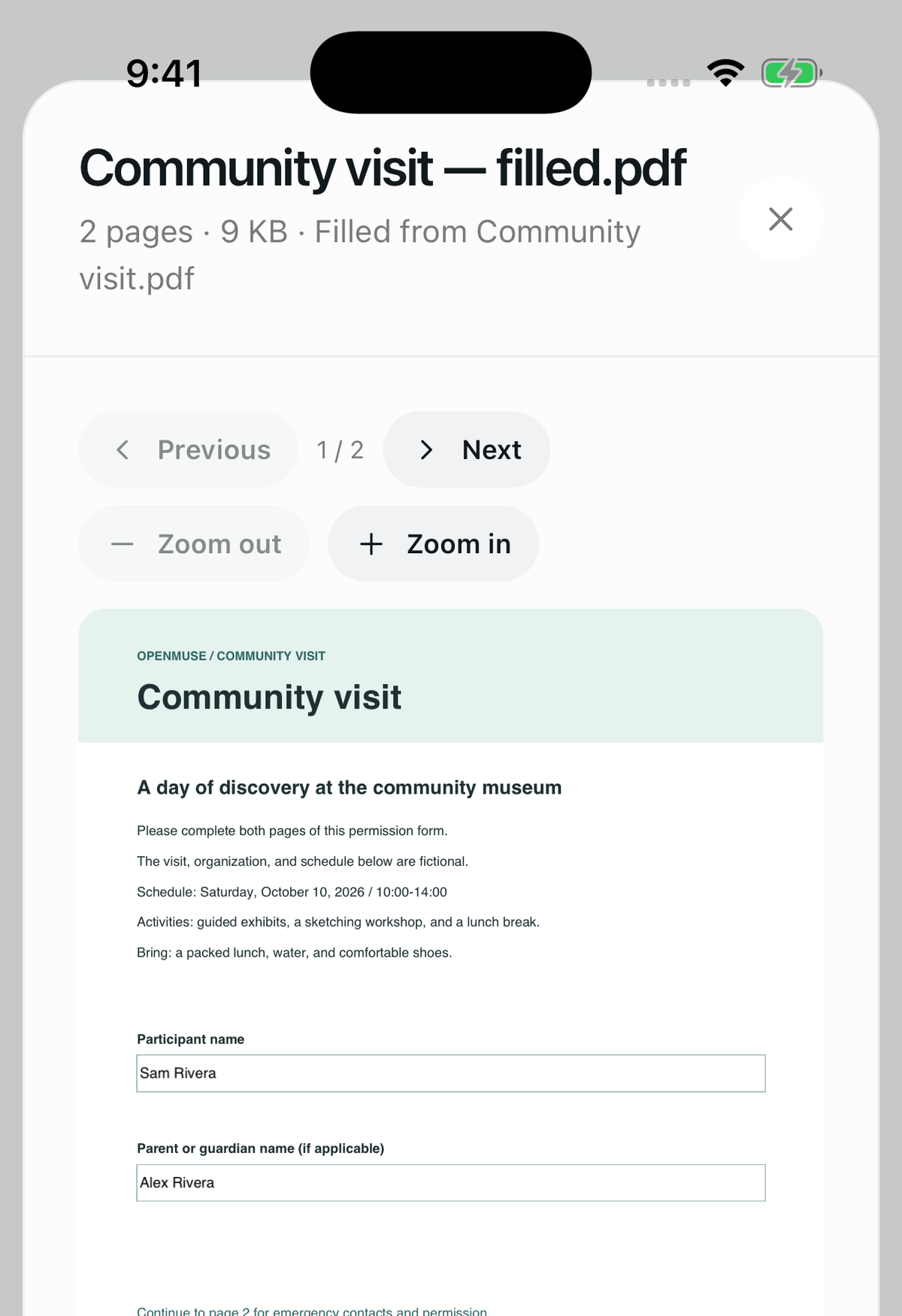Viewport: 902px width, 1316px height.
Task: Go to the next page
Action: pos(467,449)
